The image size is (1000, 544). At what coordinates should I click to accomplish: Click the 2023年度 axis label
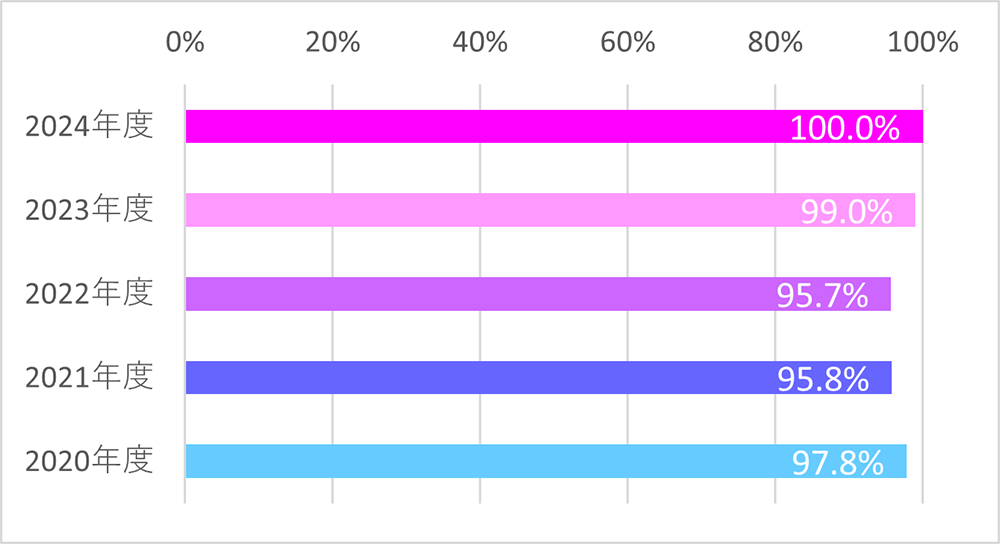coord(88,210)
